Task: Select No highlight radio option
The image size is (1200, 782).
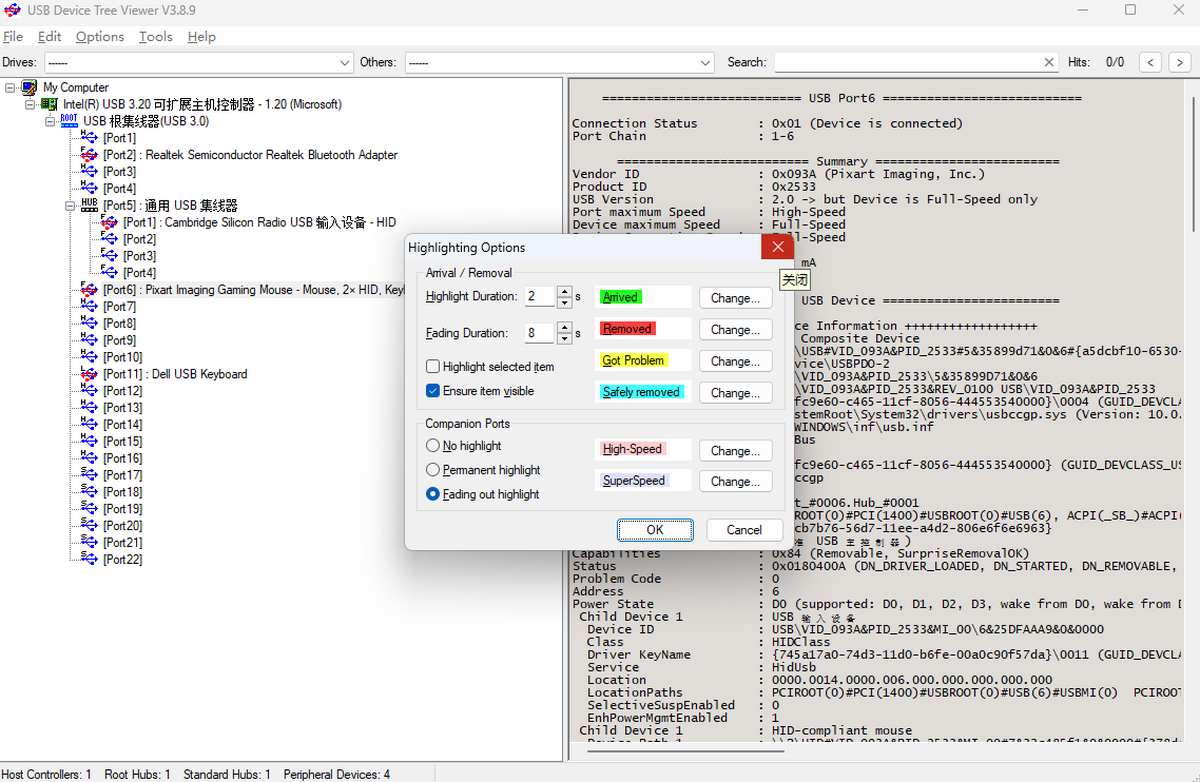Action: [x=433, y=446]
